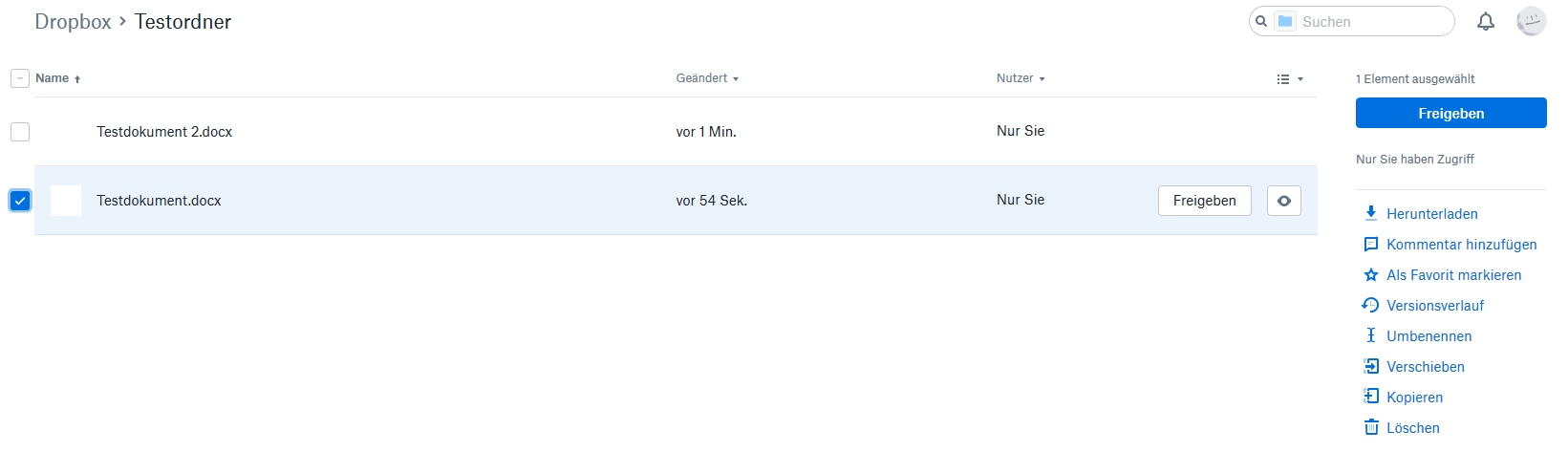Image resolution: width=1568 pixels, height=452 pixels.
Task: Open the Nutzer column dropdown
Action: (1020, 78)
